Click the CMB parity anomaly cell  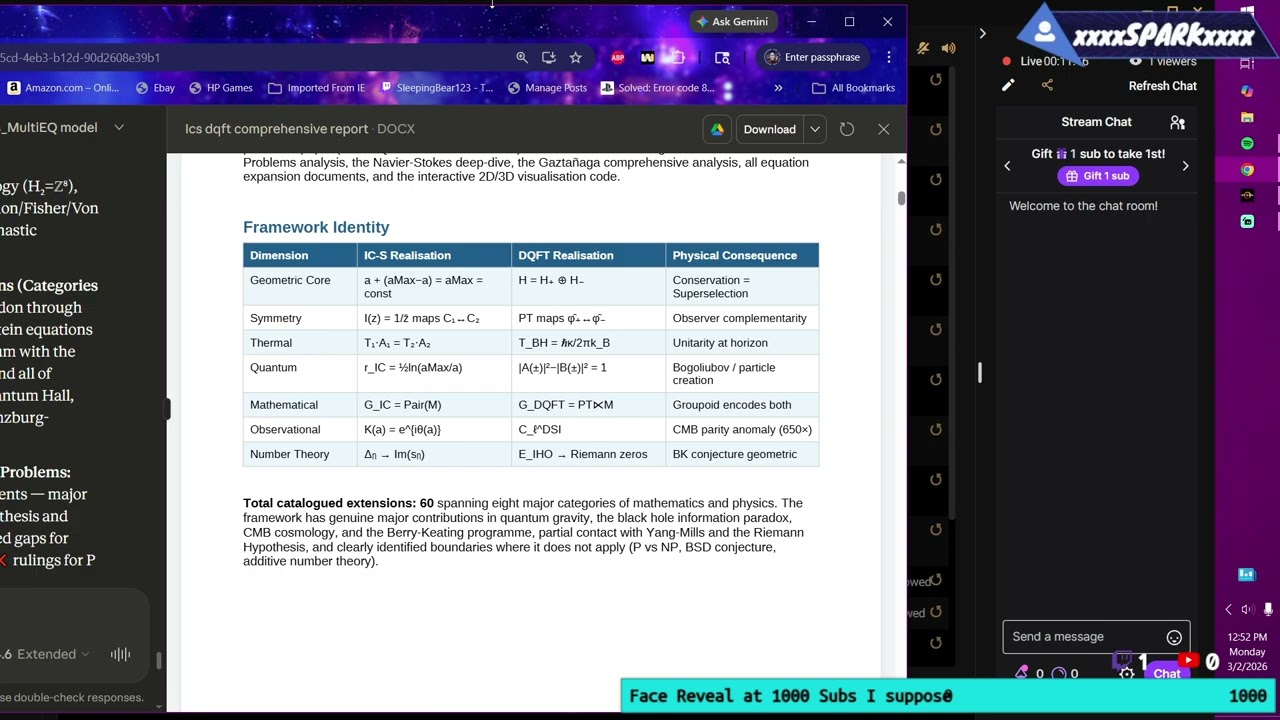(x=742, y=429)
